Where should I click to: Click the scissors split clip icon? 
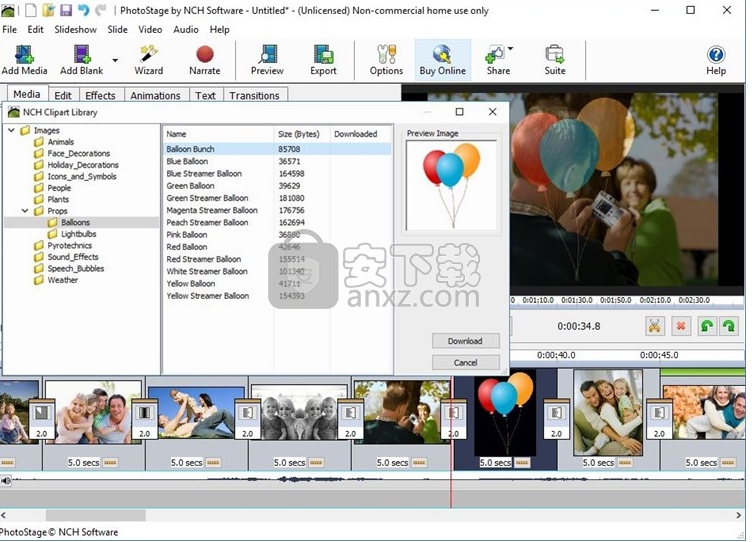tap(655, 327)
